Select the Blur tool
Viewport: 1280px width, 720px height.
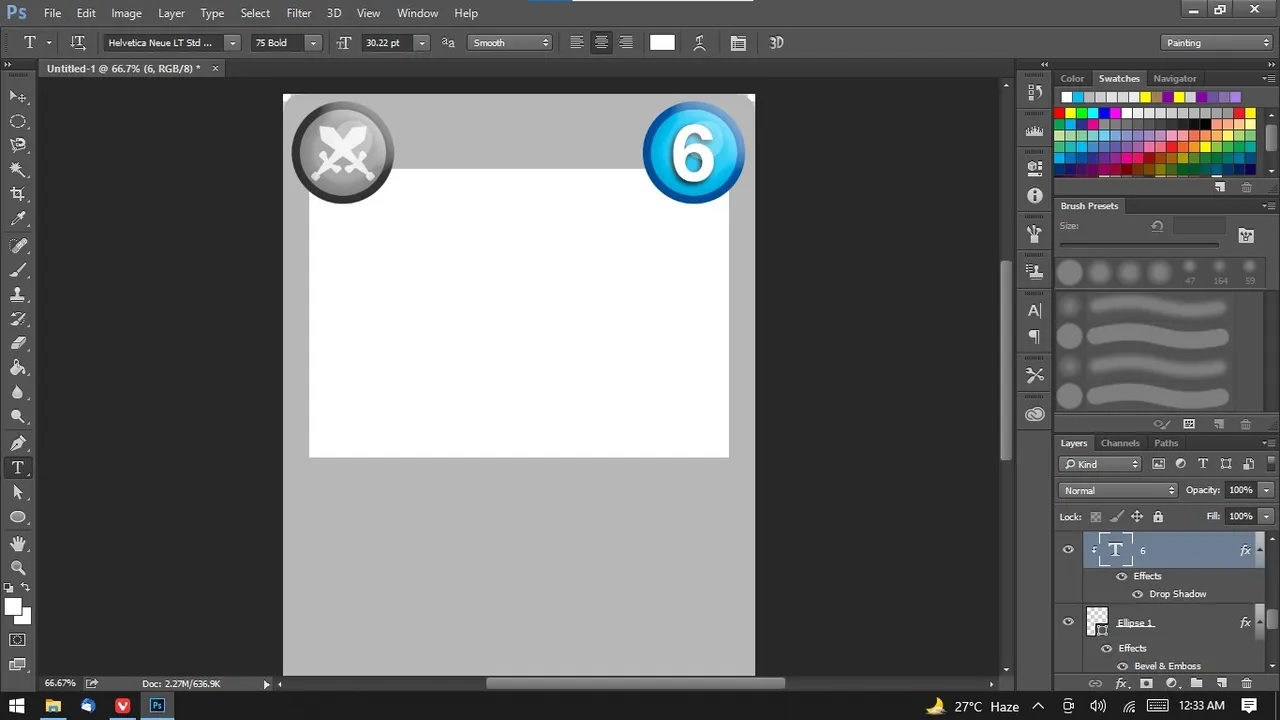18,393
